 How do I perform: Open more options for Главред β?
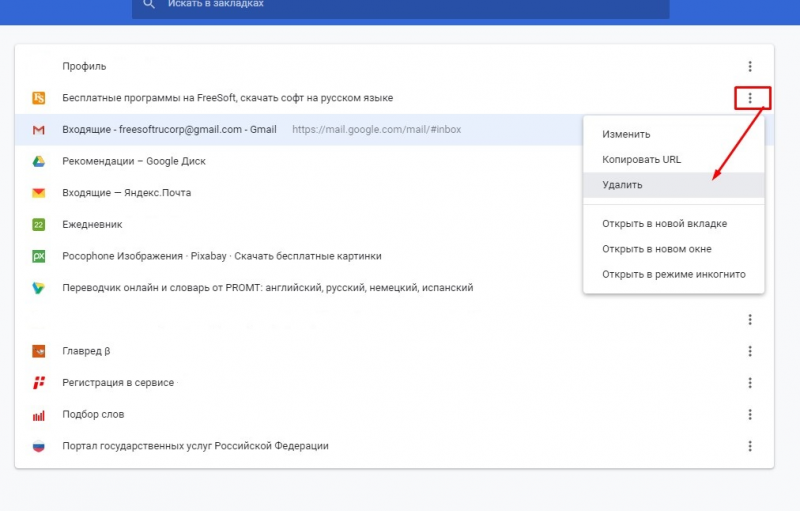pos(749,351)
